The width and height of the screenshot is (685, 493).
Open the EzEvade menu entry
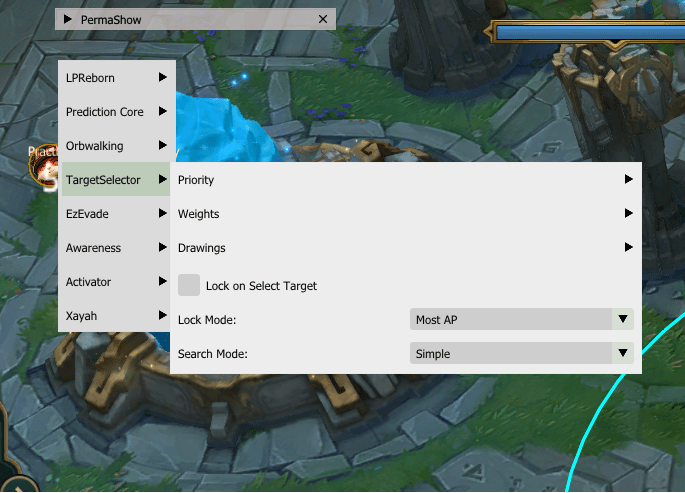(116, 214)
